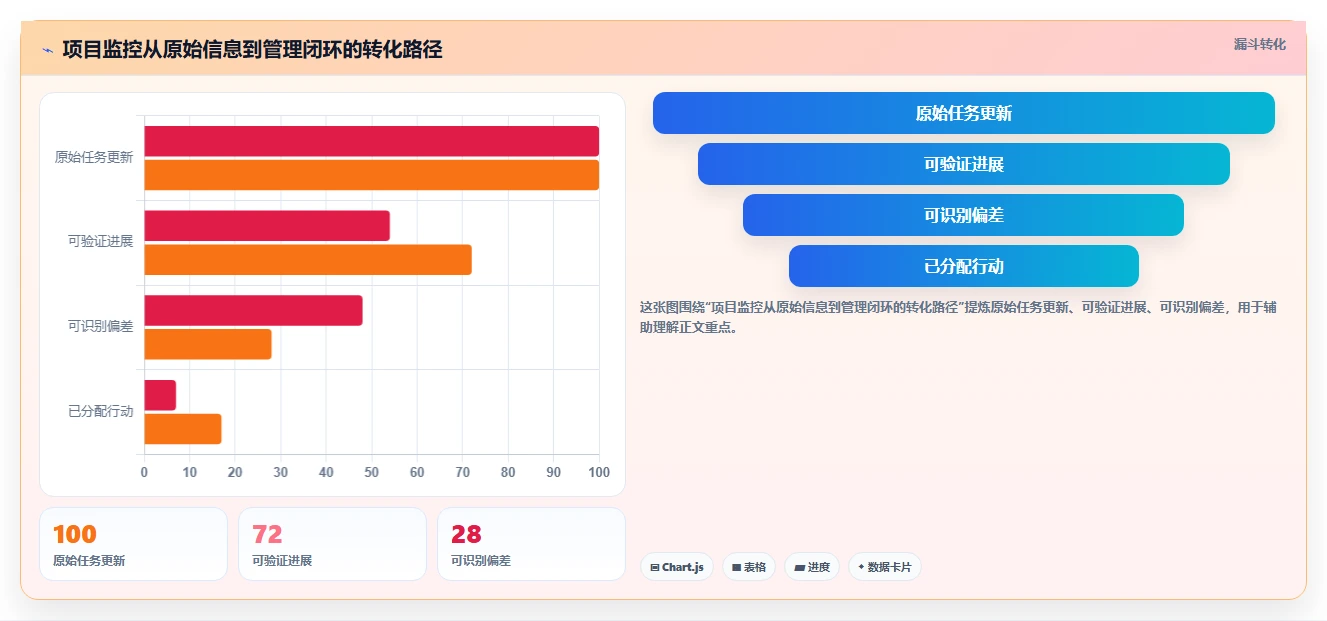Image resolution: width=1327 pixels, height=621 pixels.
Task: Click the orange bar for 可识别偏差
Action: pyautogui.click(x=208, y=344)
